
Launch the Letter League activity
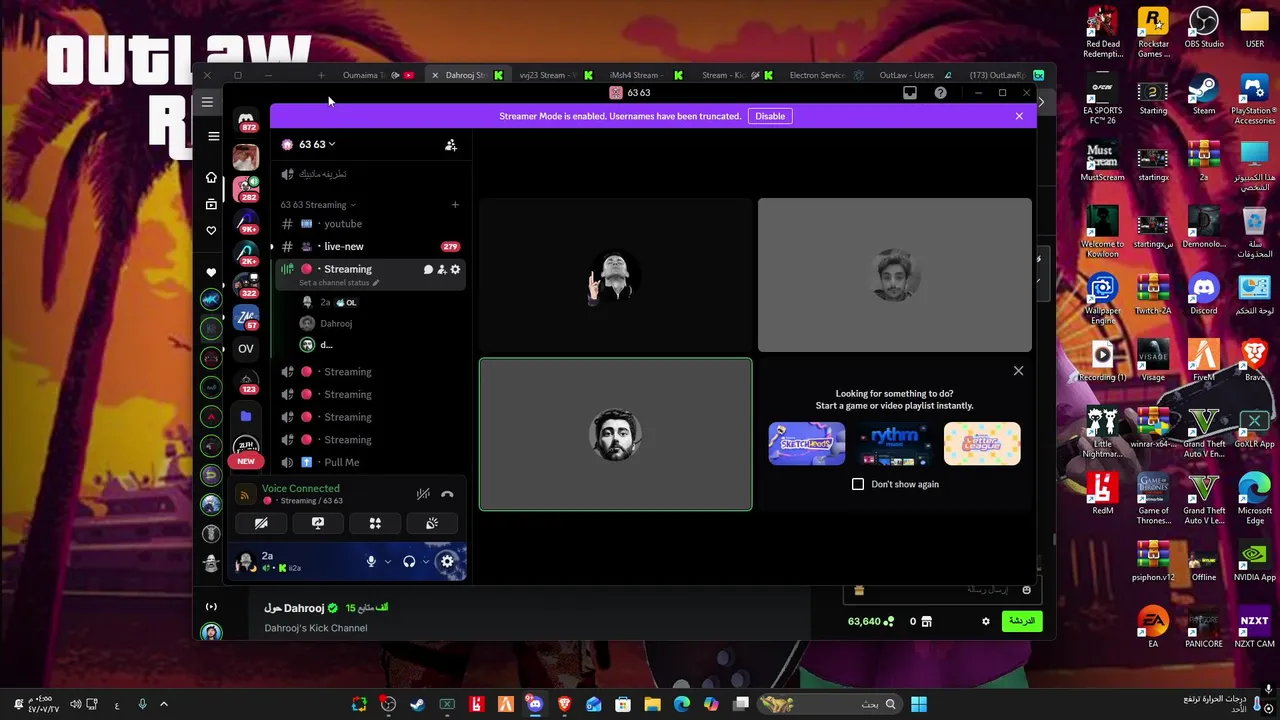click(982, 444)
